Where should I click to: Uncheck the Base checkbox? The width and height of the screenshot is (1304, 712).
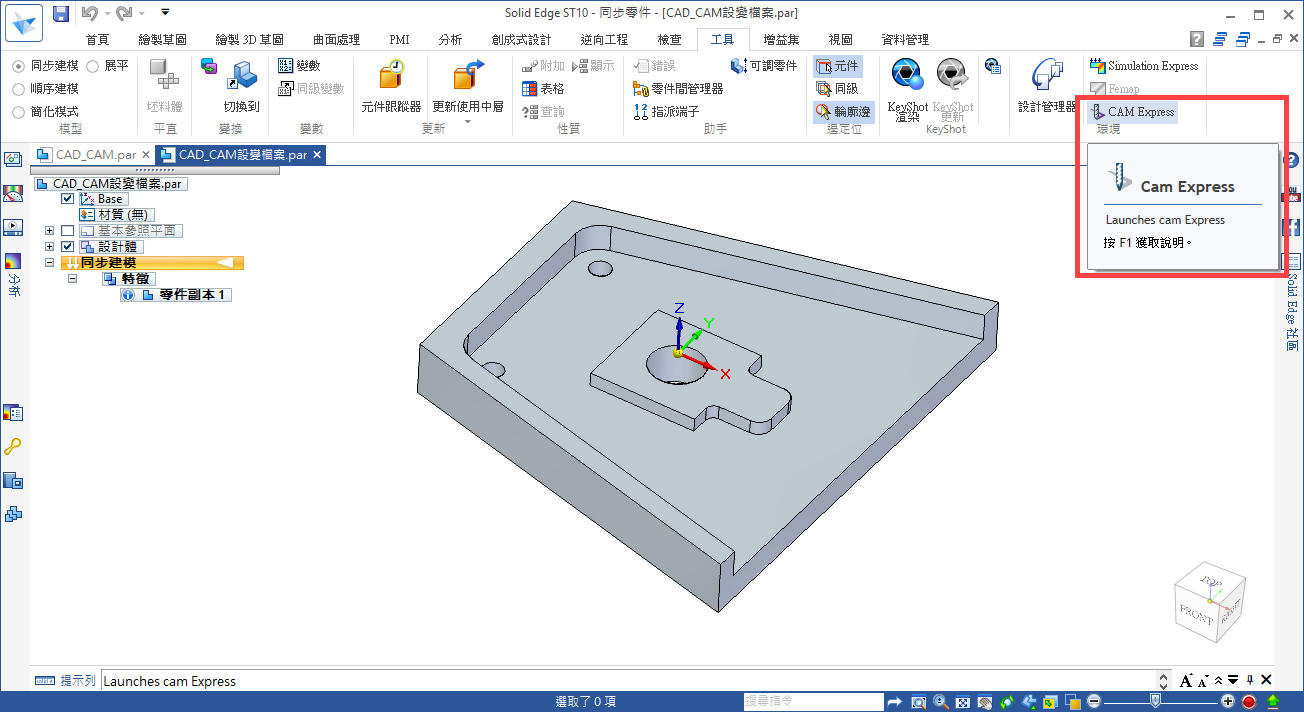(x=68, y=199)
